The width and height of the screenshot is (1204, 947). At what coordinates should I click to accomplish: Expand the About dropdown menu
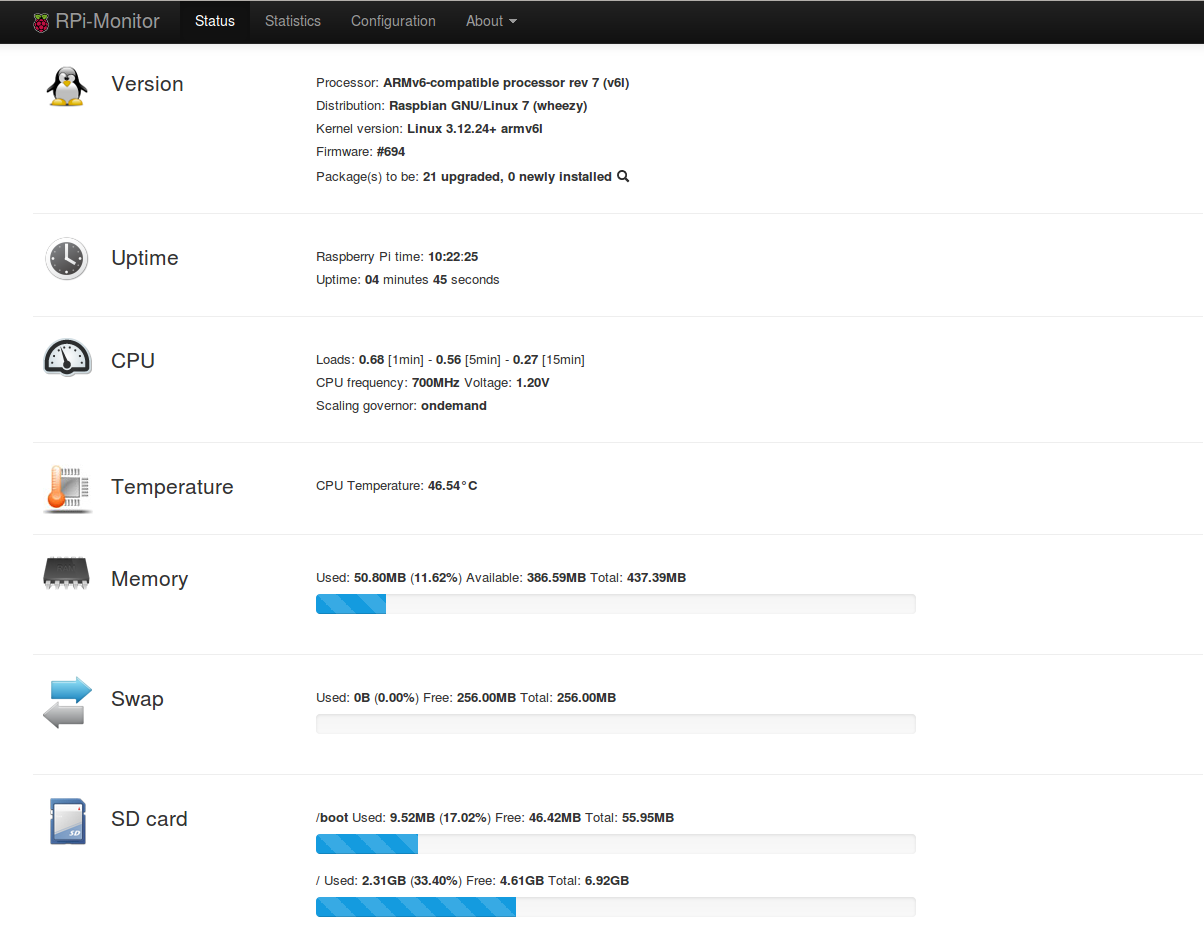[491, 21]
